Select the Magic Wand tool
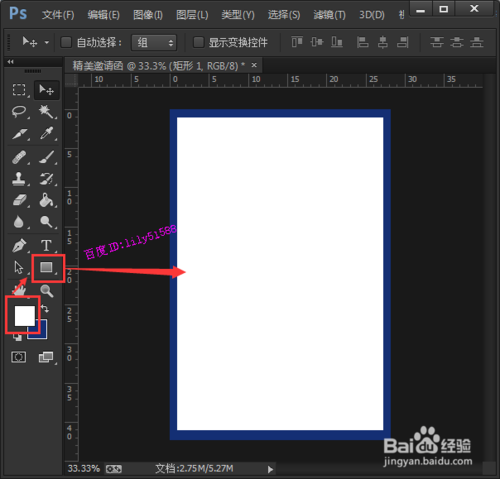 [46, 111]
